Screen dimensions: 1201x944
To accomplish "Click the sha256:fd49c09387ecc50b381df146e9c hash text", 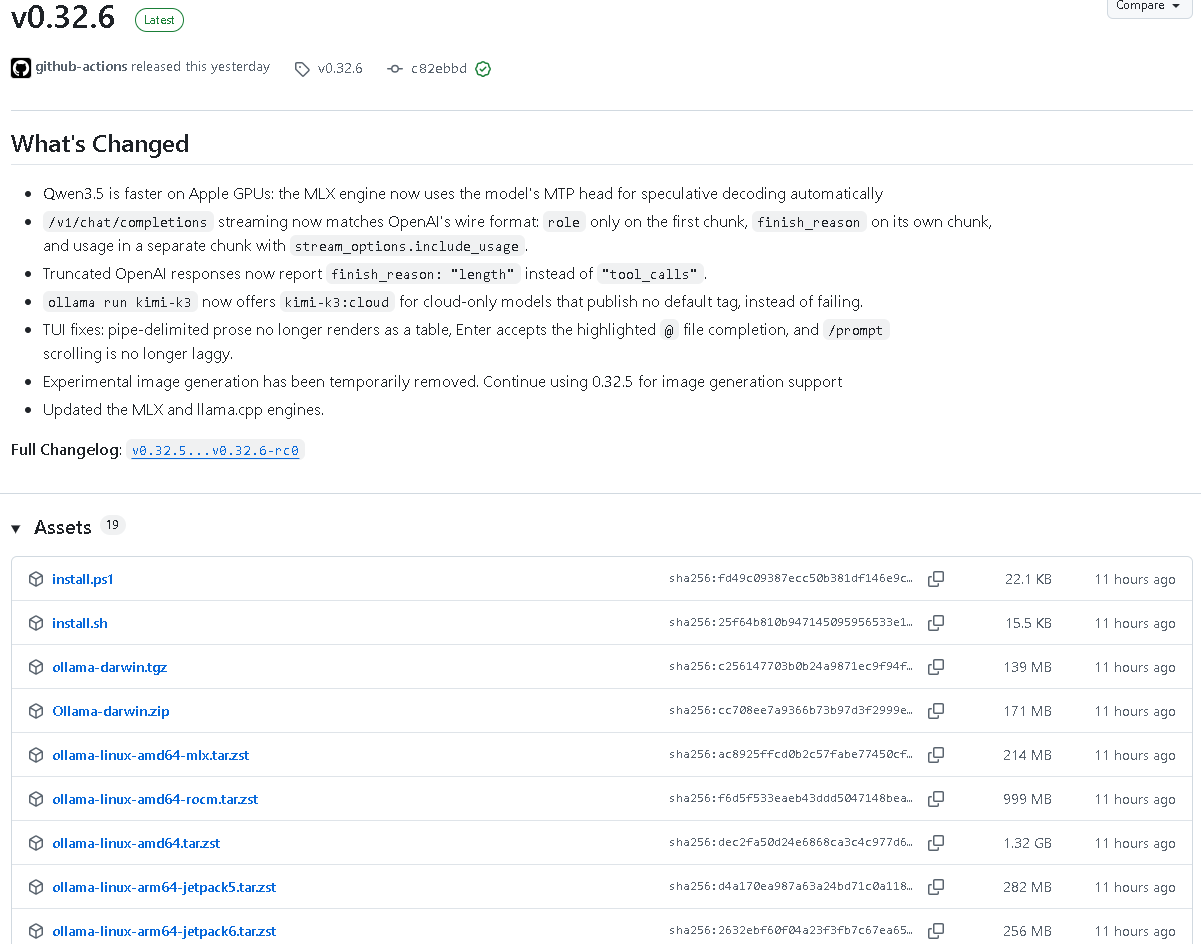I will (x=791, y=579).
